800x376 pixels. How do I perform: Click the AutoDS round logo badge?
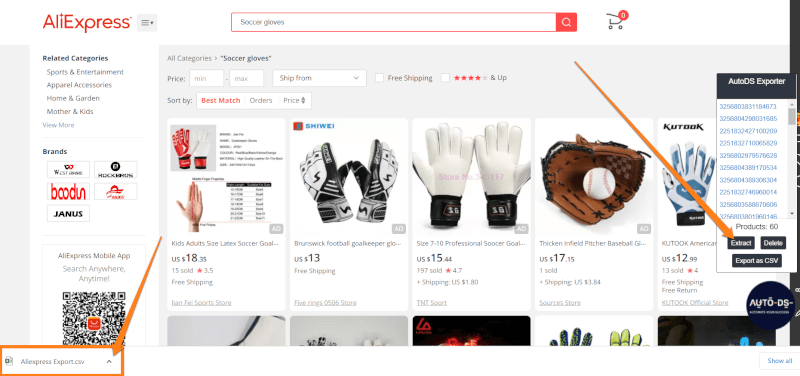tap(770, 304)
